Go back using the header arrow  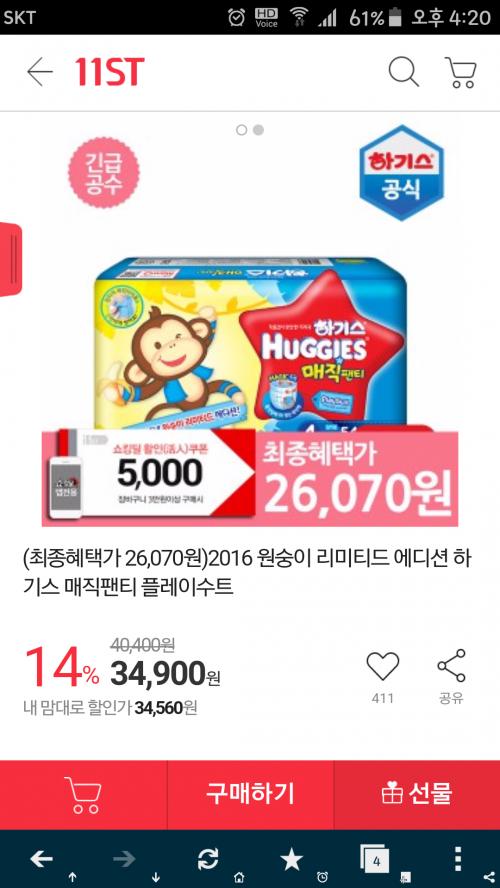pyautogui.click(x=40, y=72)
